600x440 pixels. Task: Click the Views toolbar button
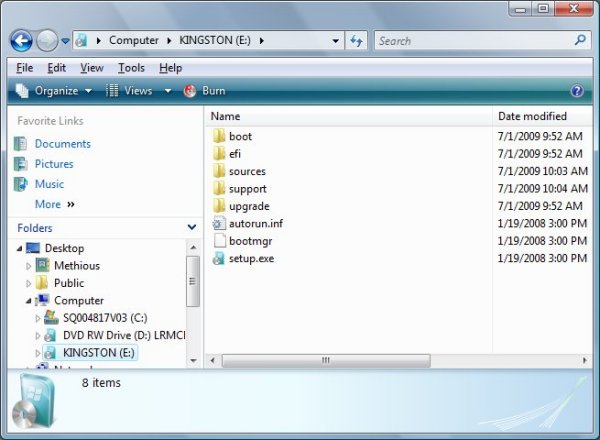click(x=129, y=91)
